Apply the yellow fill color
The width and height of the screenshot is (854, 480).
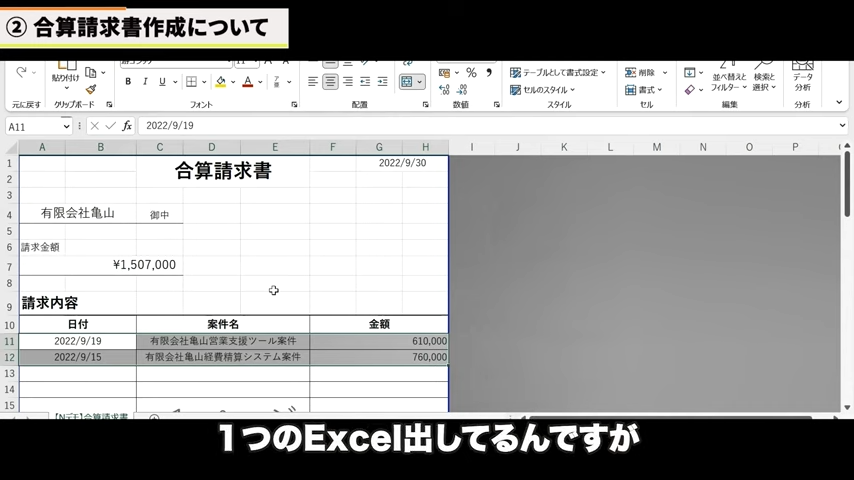pos(221,82)
